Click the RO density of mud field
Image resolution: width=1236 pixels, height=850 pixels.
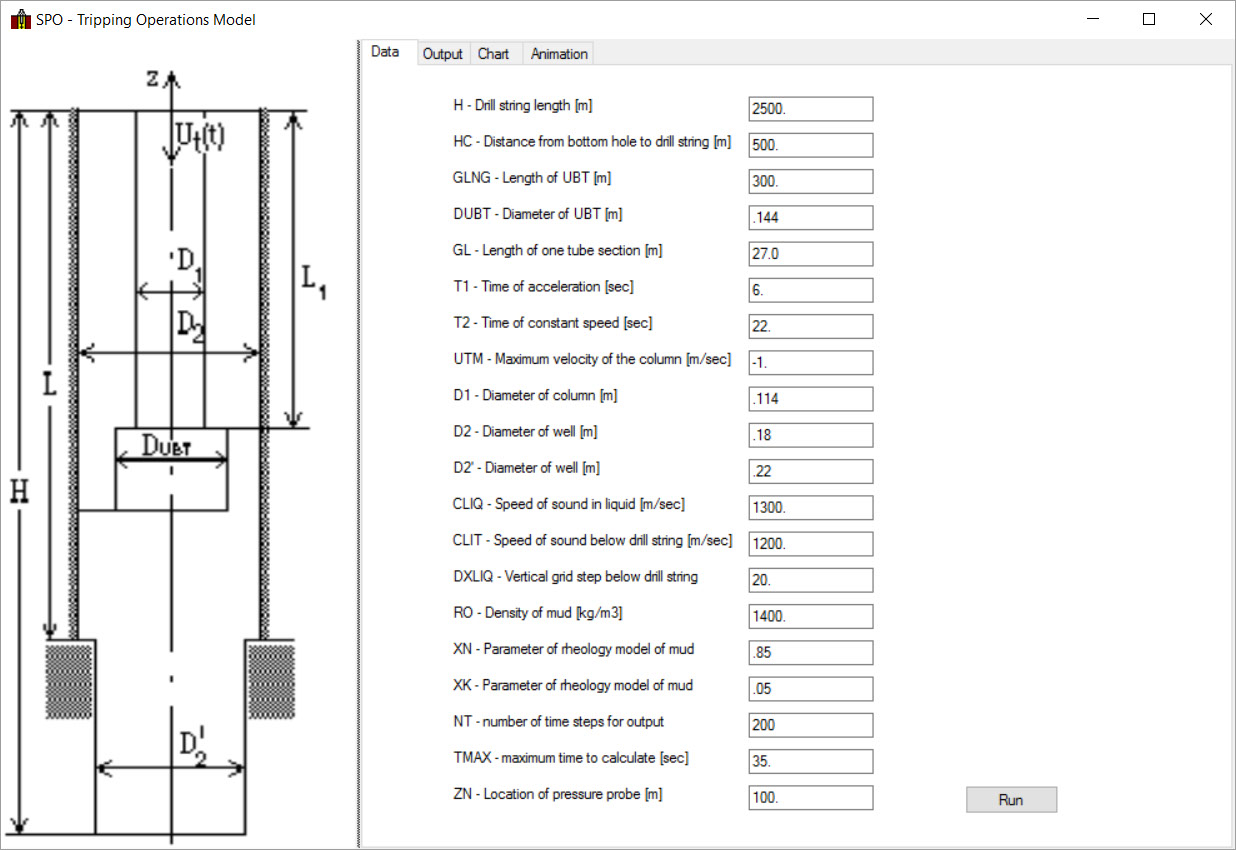810,616
